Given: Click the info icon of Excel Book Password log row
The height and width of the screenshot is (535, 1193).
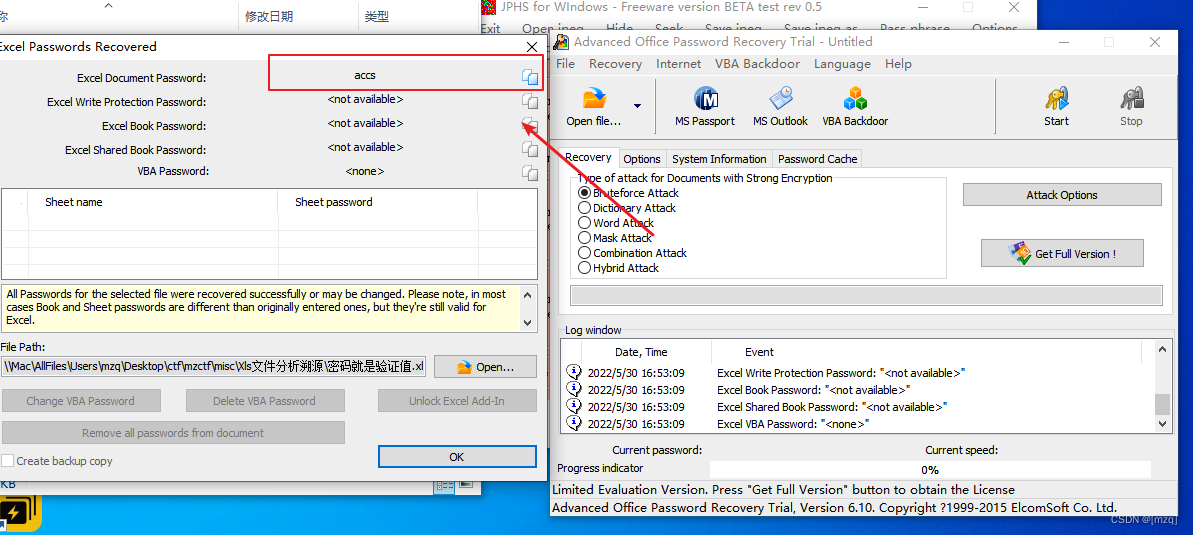Looking at the screenshot, I should point(574,390).
